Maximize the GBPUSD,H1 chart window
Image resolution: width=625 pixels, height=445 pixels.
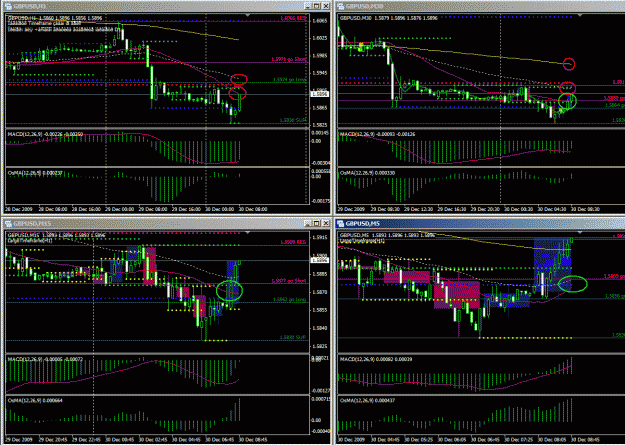pyautogui.click(x=316, y=6)
